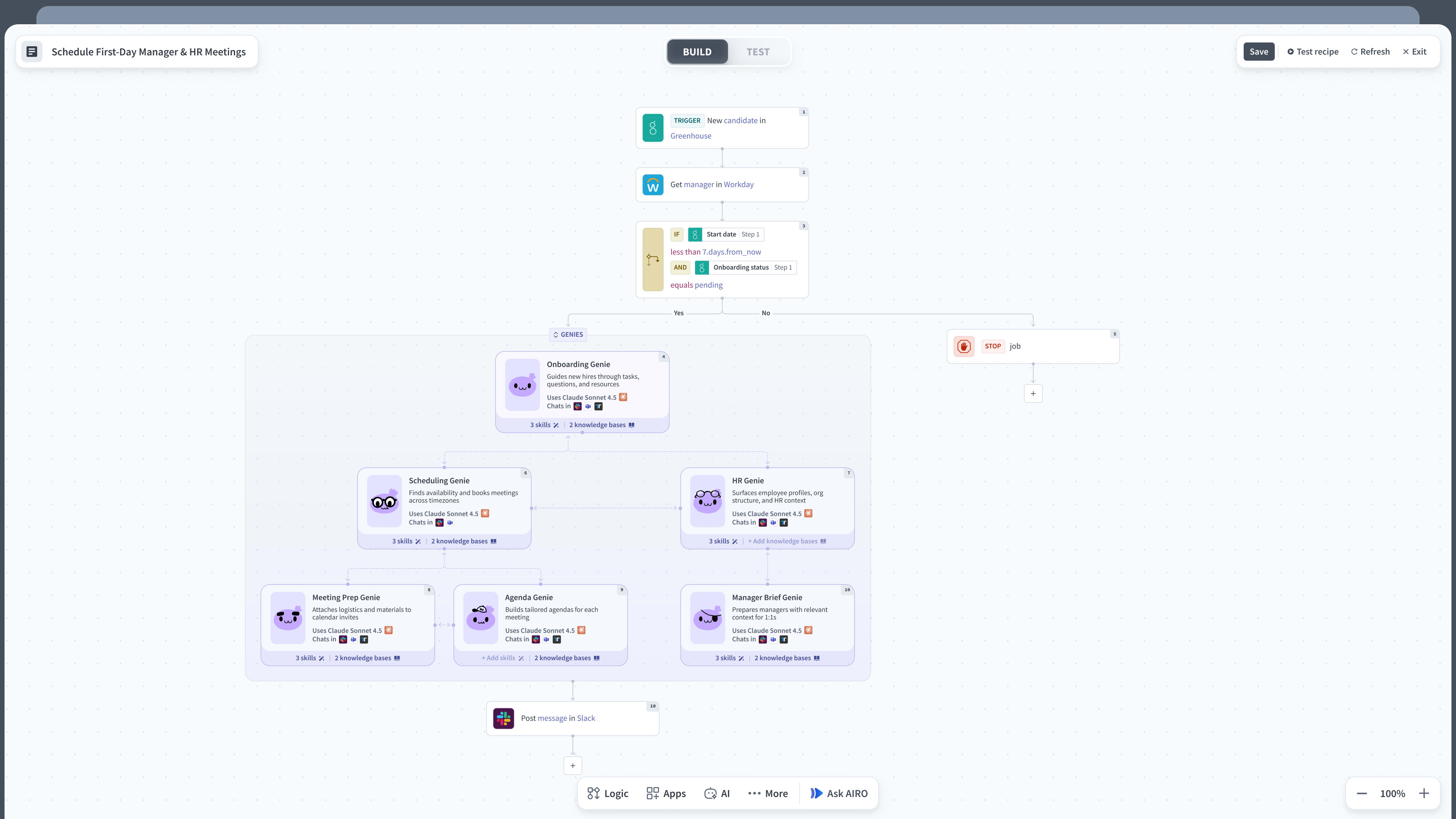The image size is (1456, 819).
Task: Click the recipe document icon beside the title
Action: pyautogui.click(x=32, y=52)
